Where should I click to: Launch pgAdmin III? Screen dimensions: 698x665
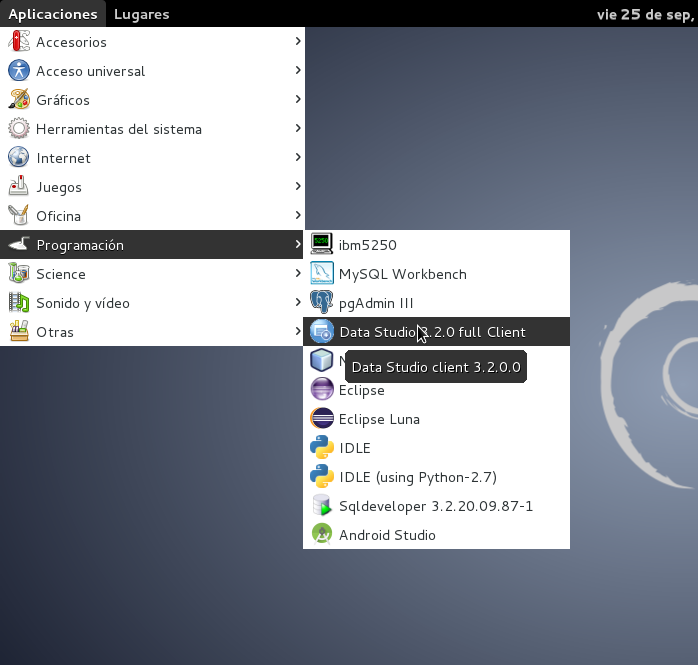[x=436, y=303]
